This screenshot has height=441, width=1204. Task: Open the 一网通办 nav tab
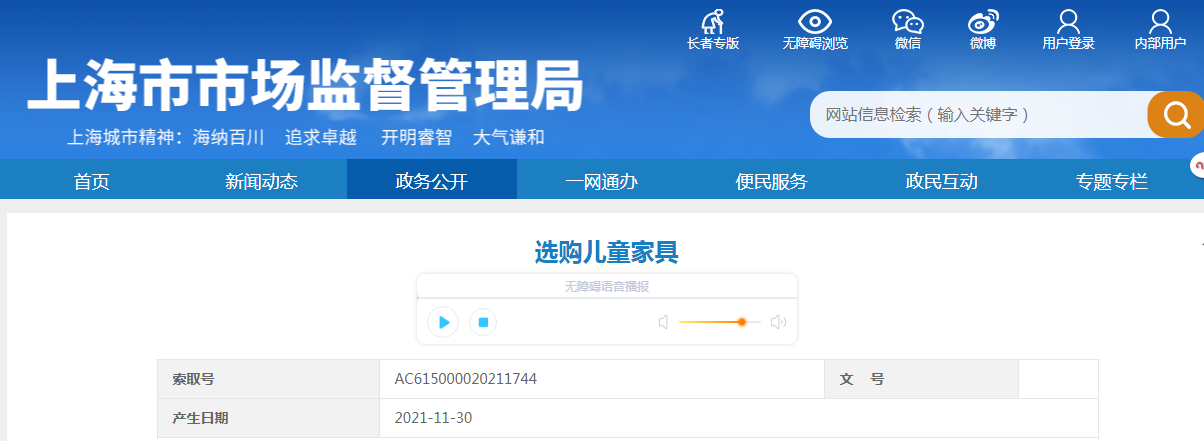click(x=602, y=182)
